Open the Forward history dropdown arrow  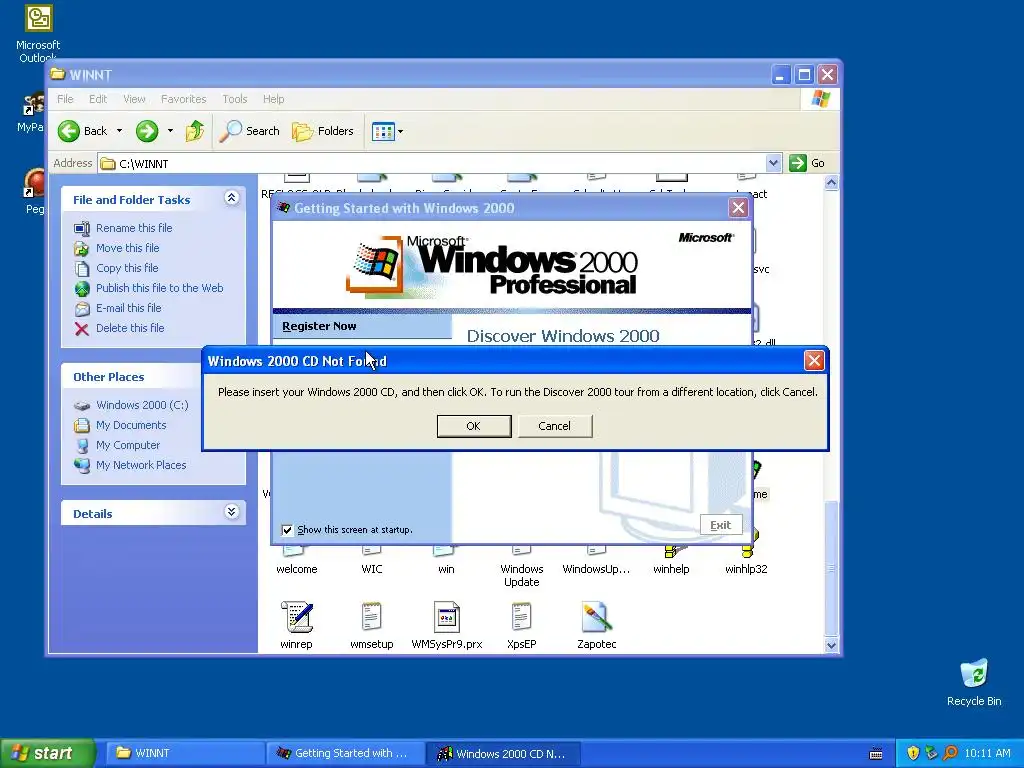170,131
